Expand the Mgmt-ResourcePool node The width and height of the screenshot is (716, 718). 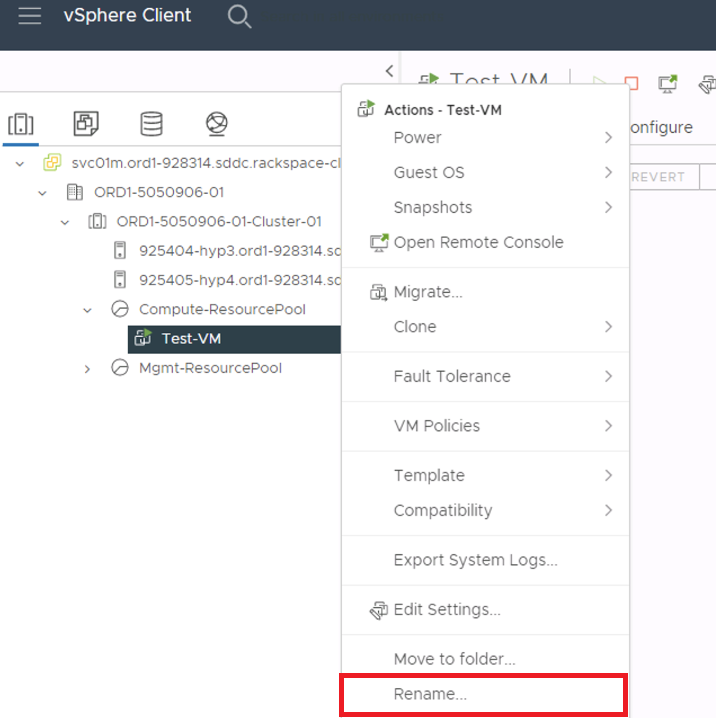click(x=87, y=369)
